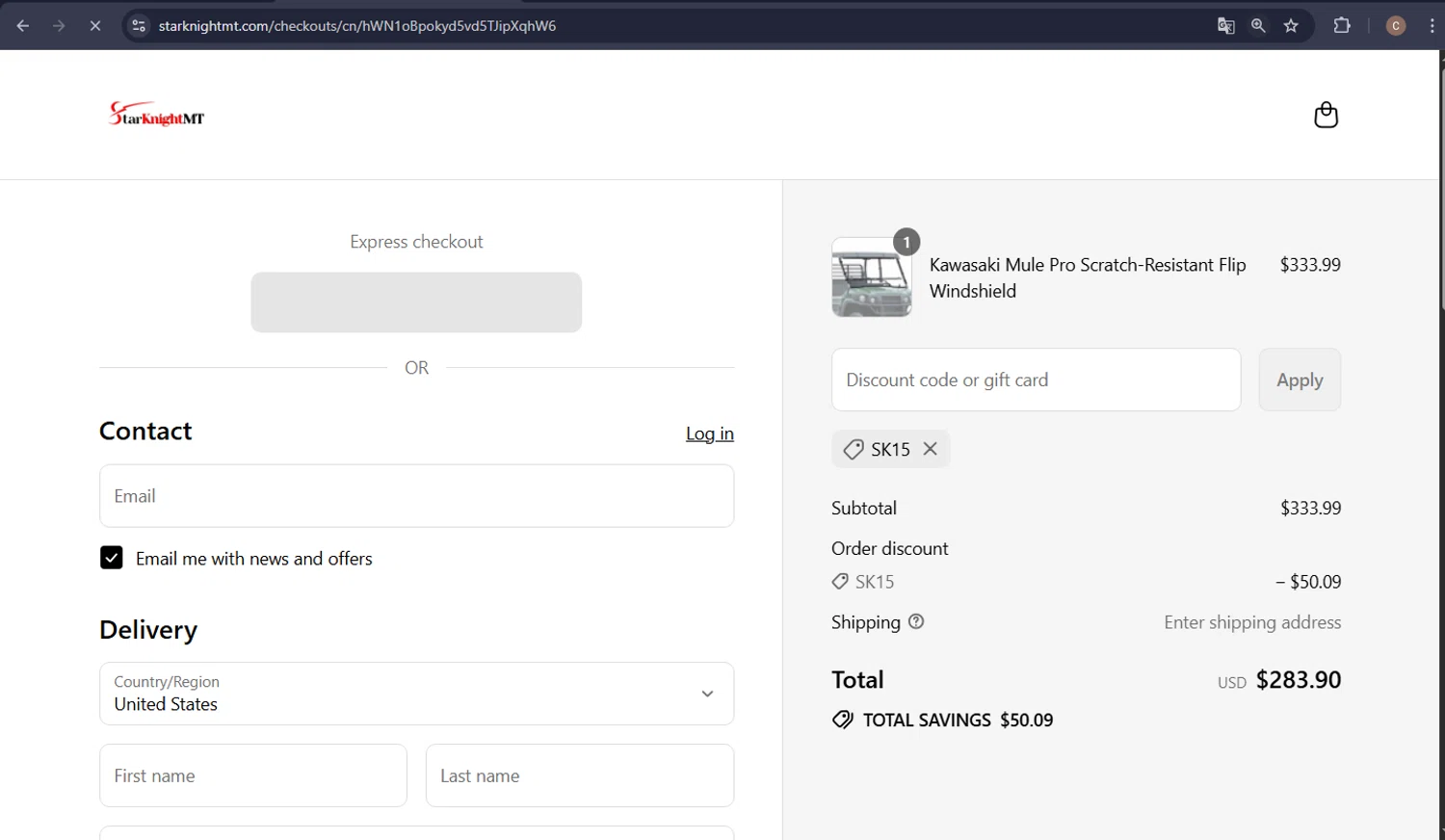
Task: Click the Total $283.90 amount
Action: [x=1299, y=680]
